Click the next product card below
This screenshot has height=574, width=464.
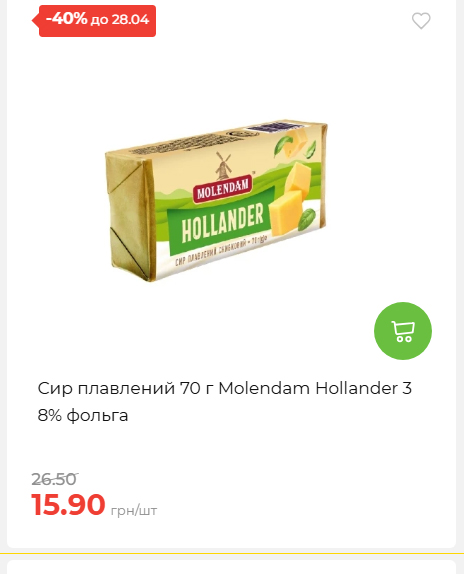[231, 567]
